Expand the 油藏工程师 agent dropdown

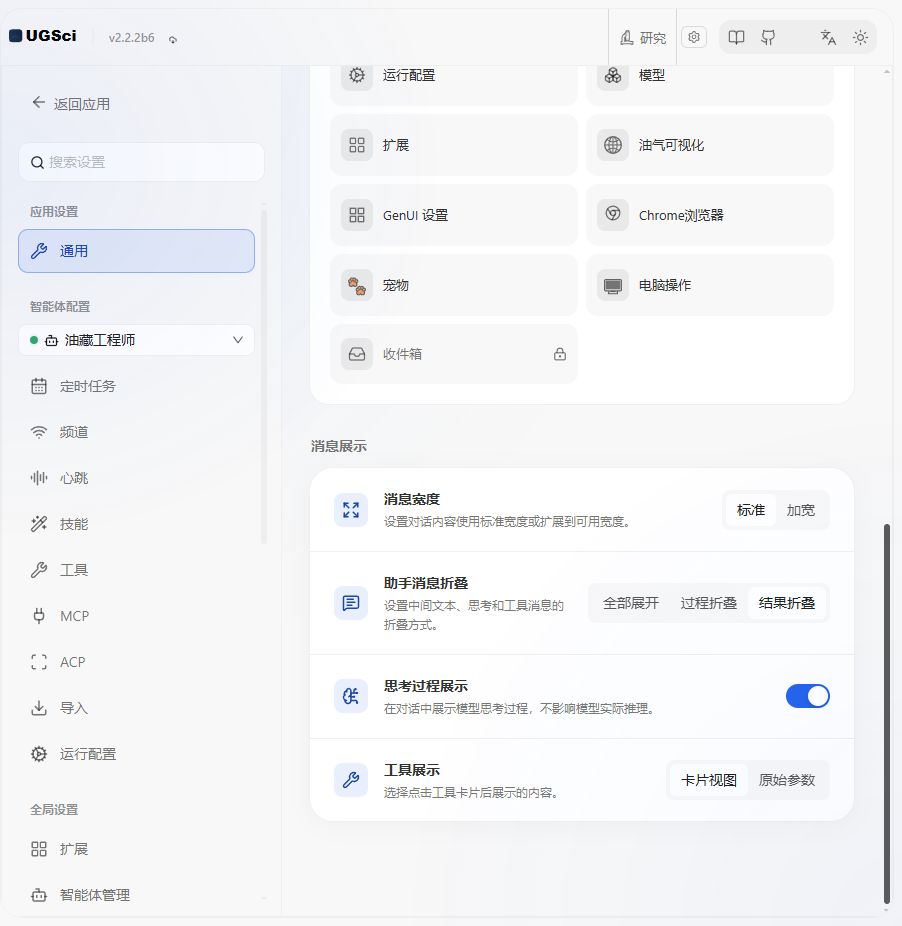[136, 340]
